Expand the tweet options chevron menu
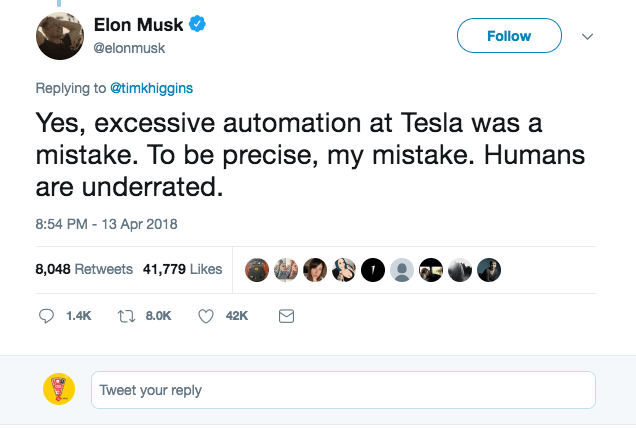 point(588,36)
